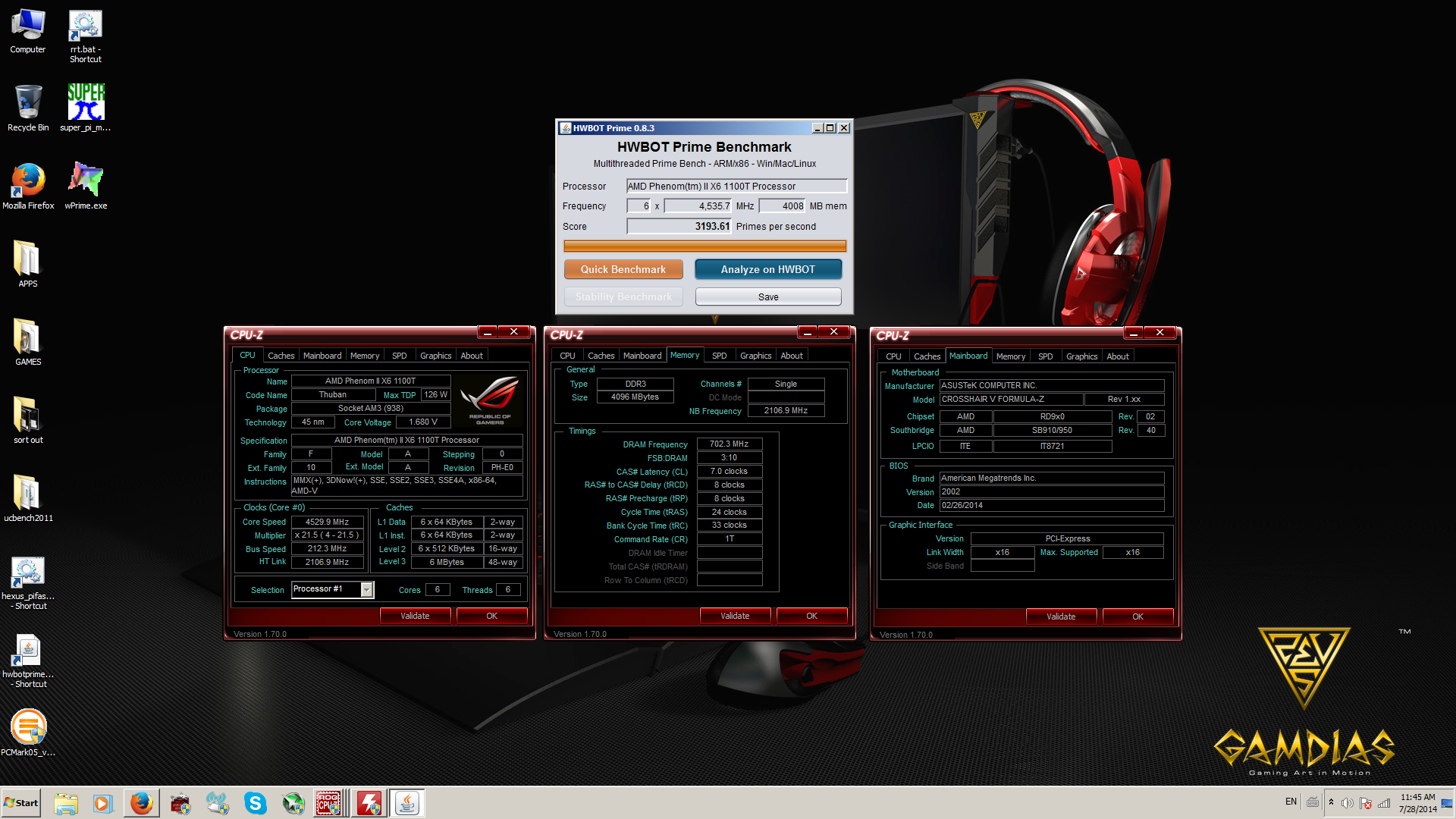
Task: Open the ucbench2011 folder icon
Action: point(28,498)
